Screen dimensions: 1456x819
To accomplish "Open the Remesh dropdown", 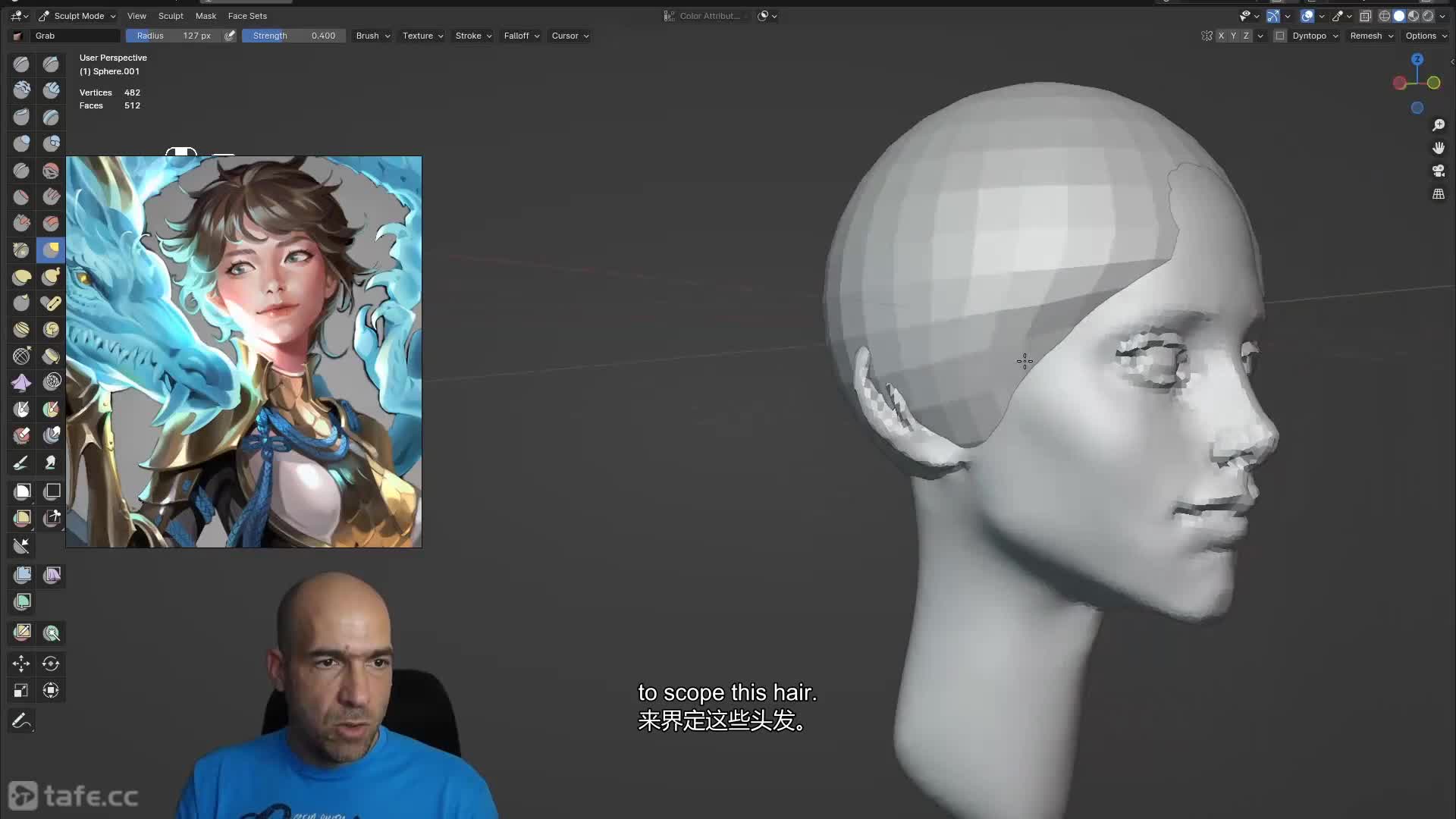I will click(x=1372, y=36).
